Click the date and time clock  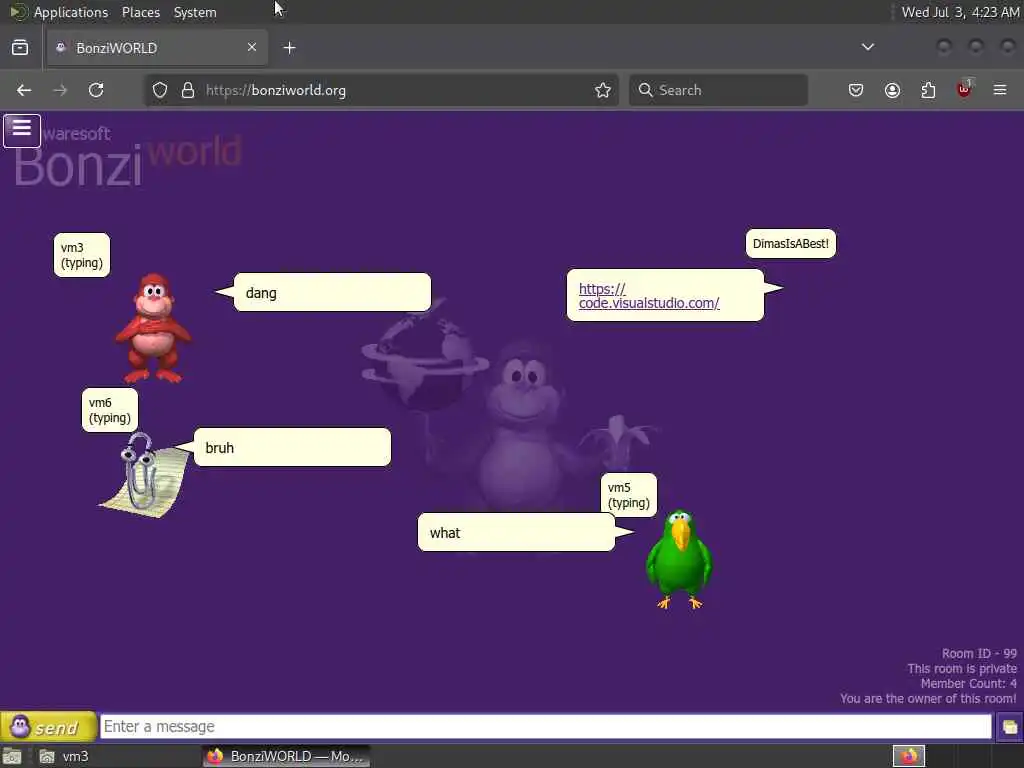click(x=960, y=12)
